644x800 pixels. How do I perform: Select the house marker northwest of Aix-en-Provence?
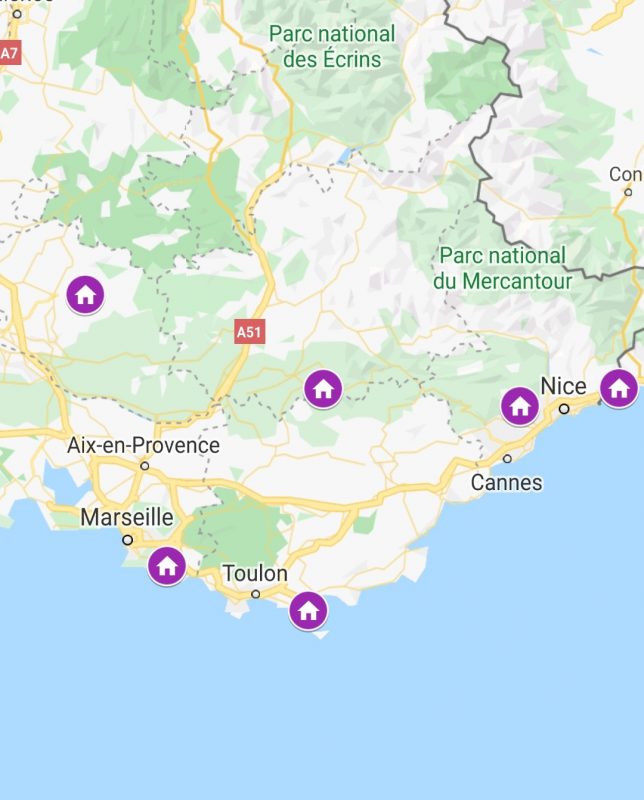coord(85,294)
